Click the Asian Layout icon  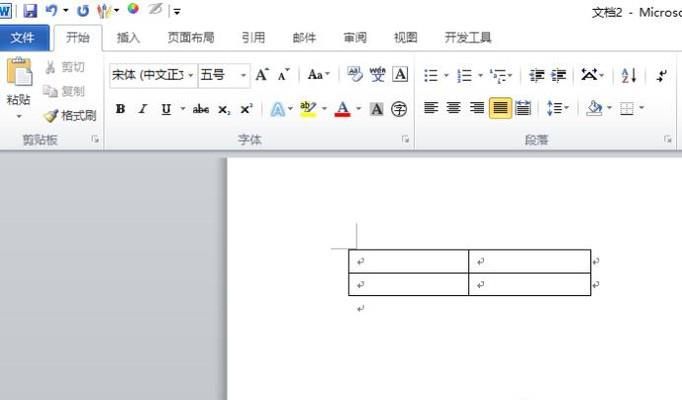coord(589,75)
